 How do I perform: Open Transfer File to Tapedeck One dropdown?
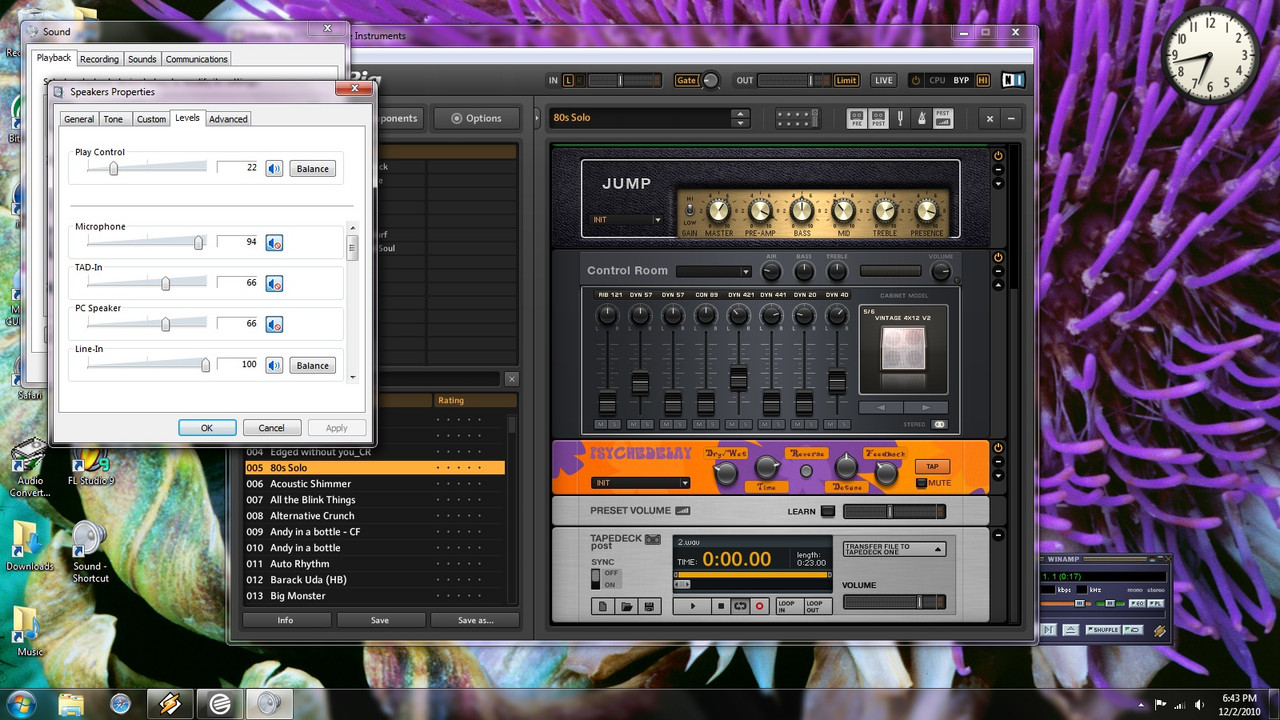pyautogui.click(x=893, y=549)
